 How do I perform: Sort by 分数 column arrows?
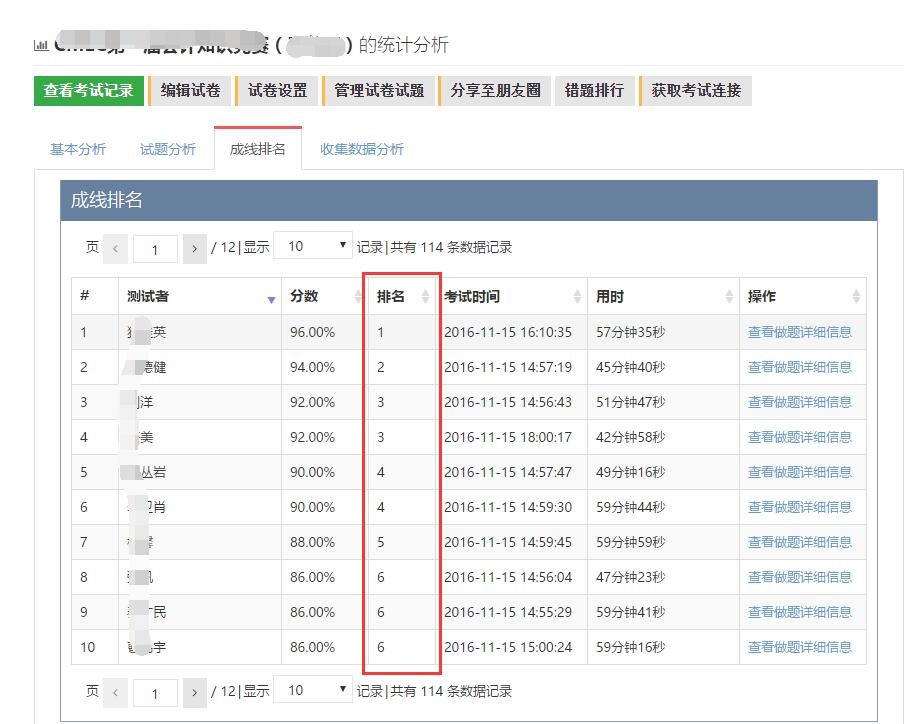(x=358, y=297)
